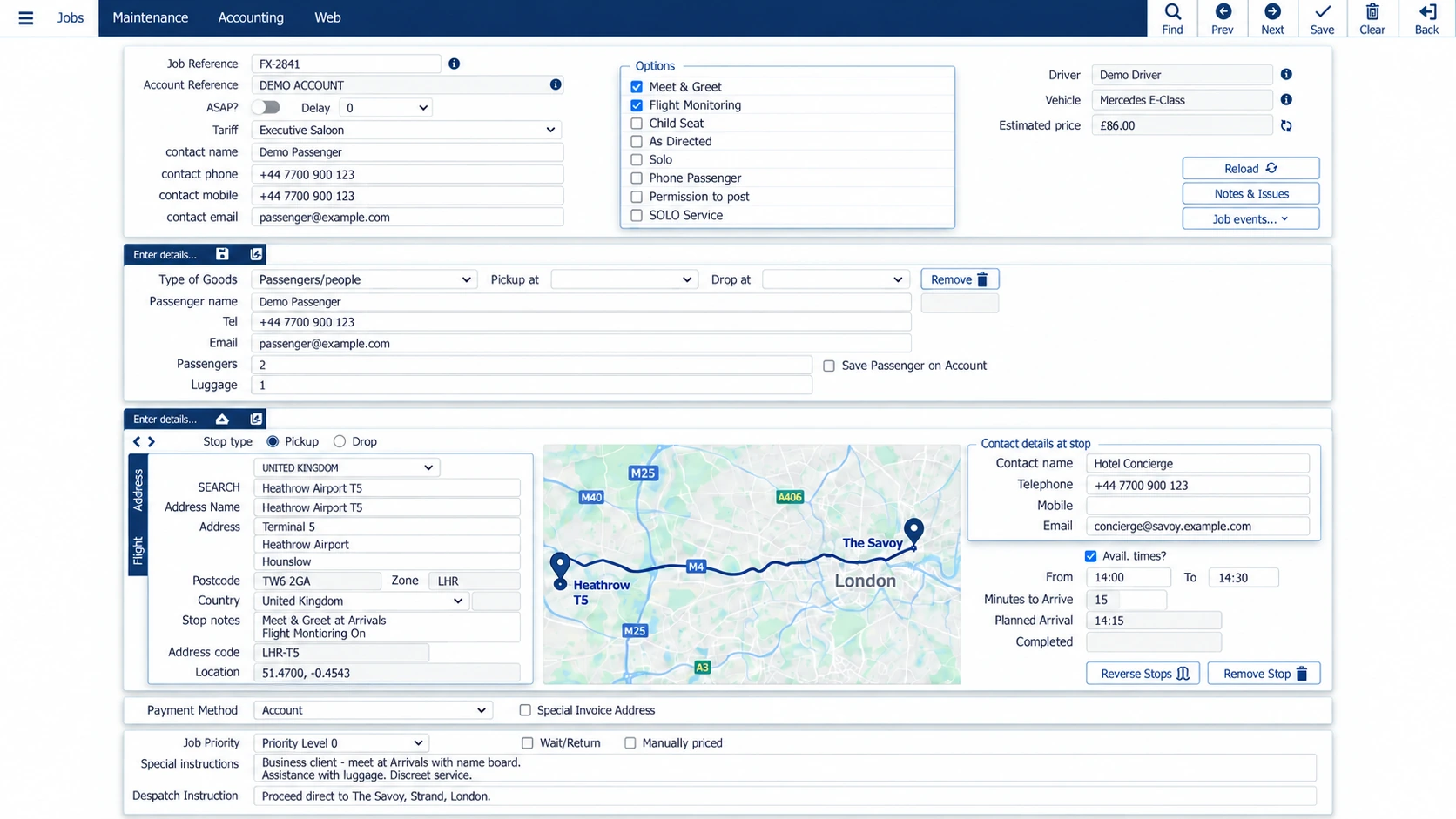Click the Heathrow T5 map pin

[560, 566]
